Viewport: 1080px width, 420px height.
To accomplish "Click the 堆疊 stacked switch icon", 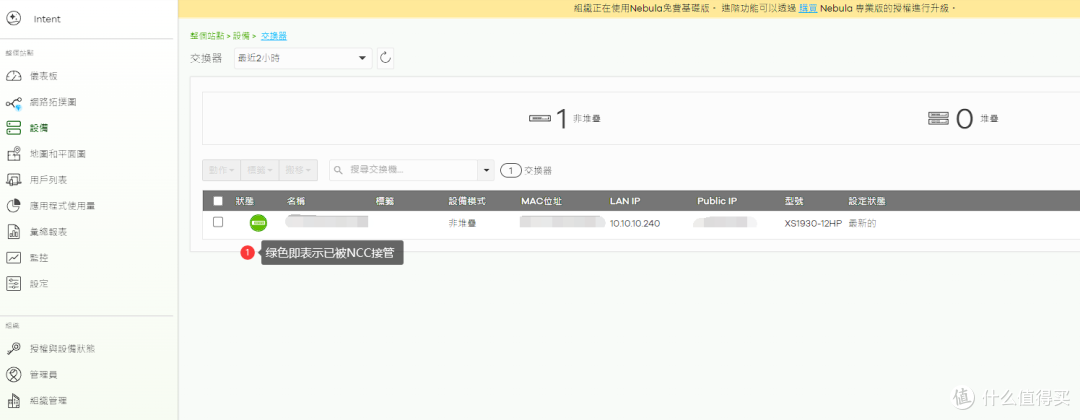I will pos(938,119).
